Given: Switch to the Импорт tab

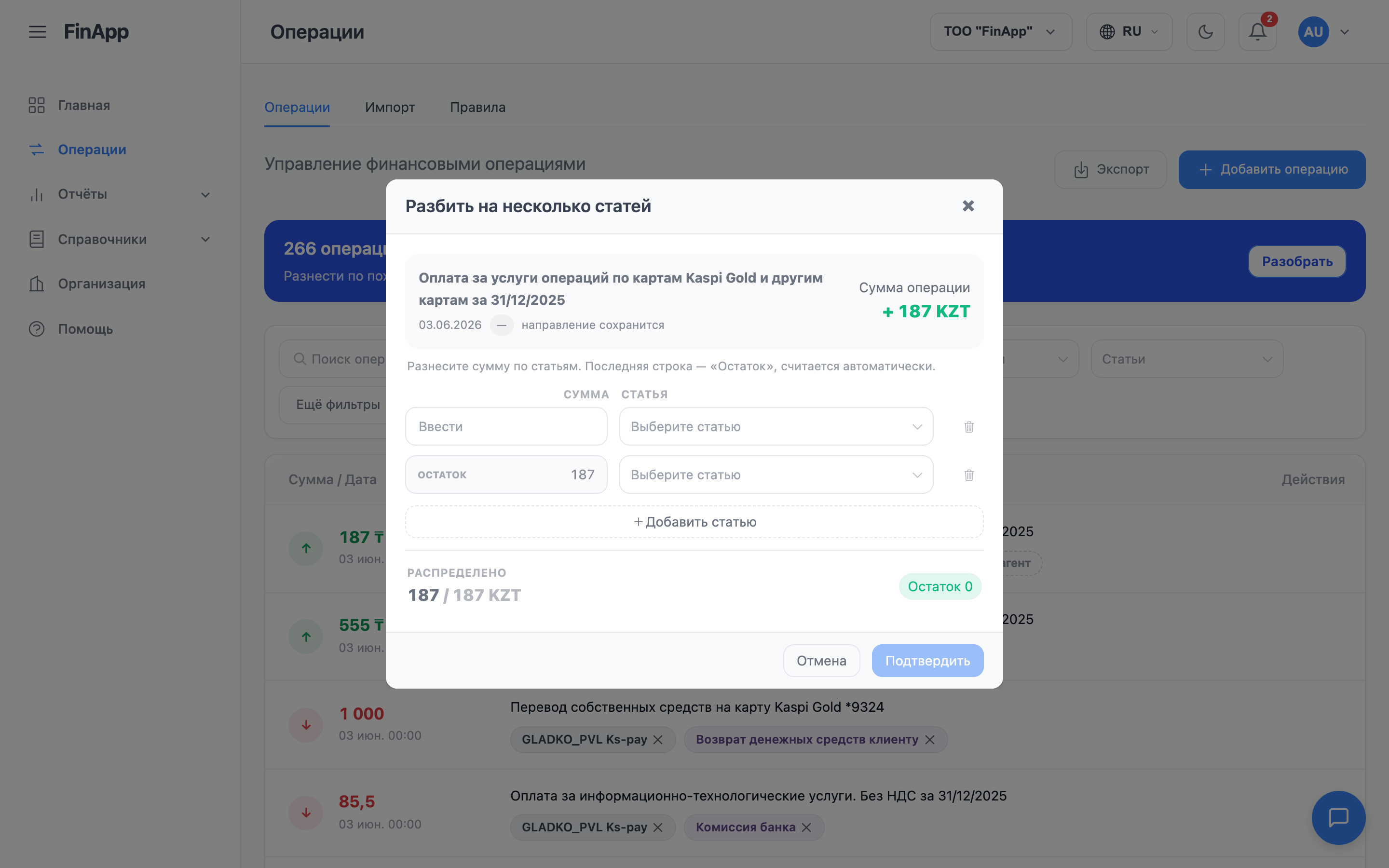Looking at the screenshot, I should pos(390,108).
